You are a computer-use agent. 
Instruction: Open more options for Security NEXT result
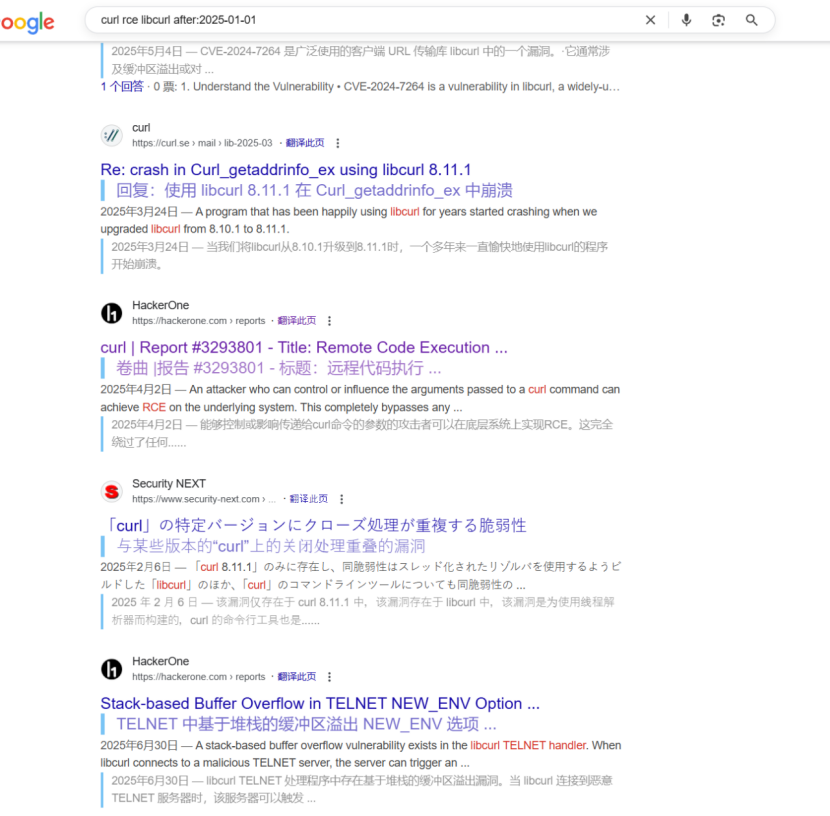tap(342, 499)
